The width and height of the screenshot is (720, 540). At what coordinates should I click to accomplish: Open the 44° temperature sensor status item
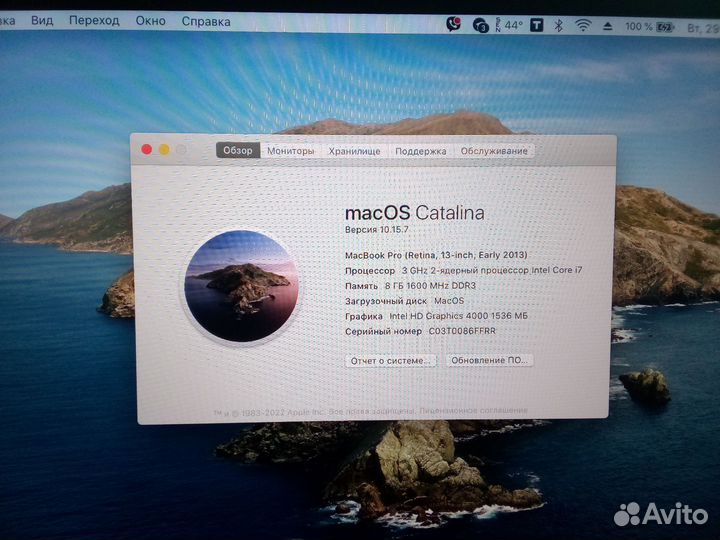[509, 25]
